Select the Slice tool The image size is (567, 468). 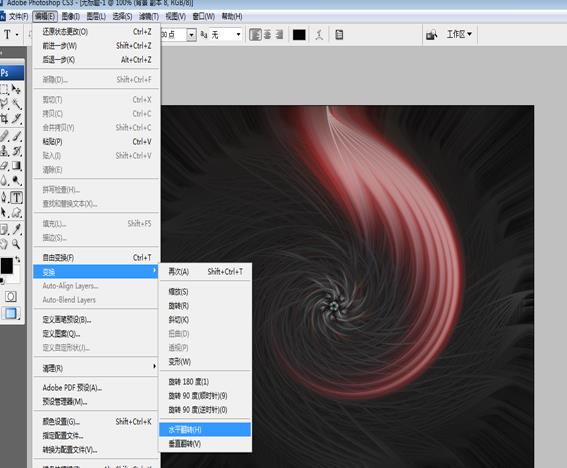click(x=16, y=119)
